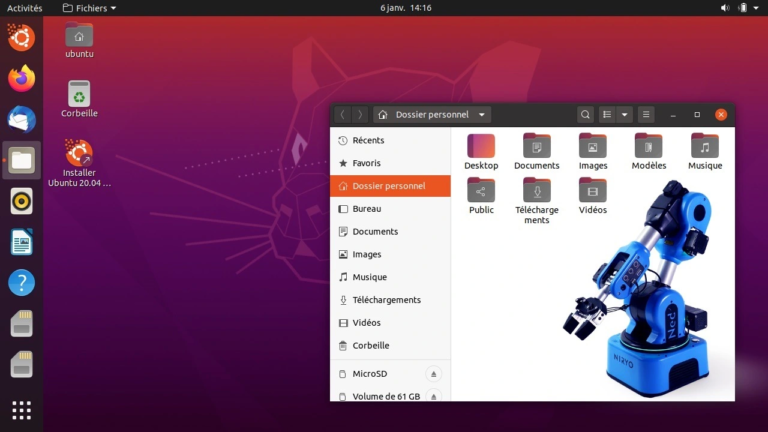Select Récents in the sidebar
The image size is (768, 432).
point(368,141)
